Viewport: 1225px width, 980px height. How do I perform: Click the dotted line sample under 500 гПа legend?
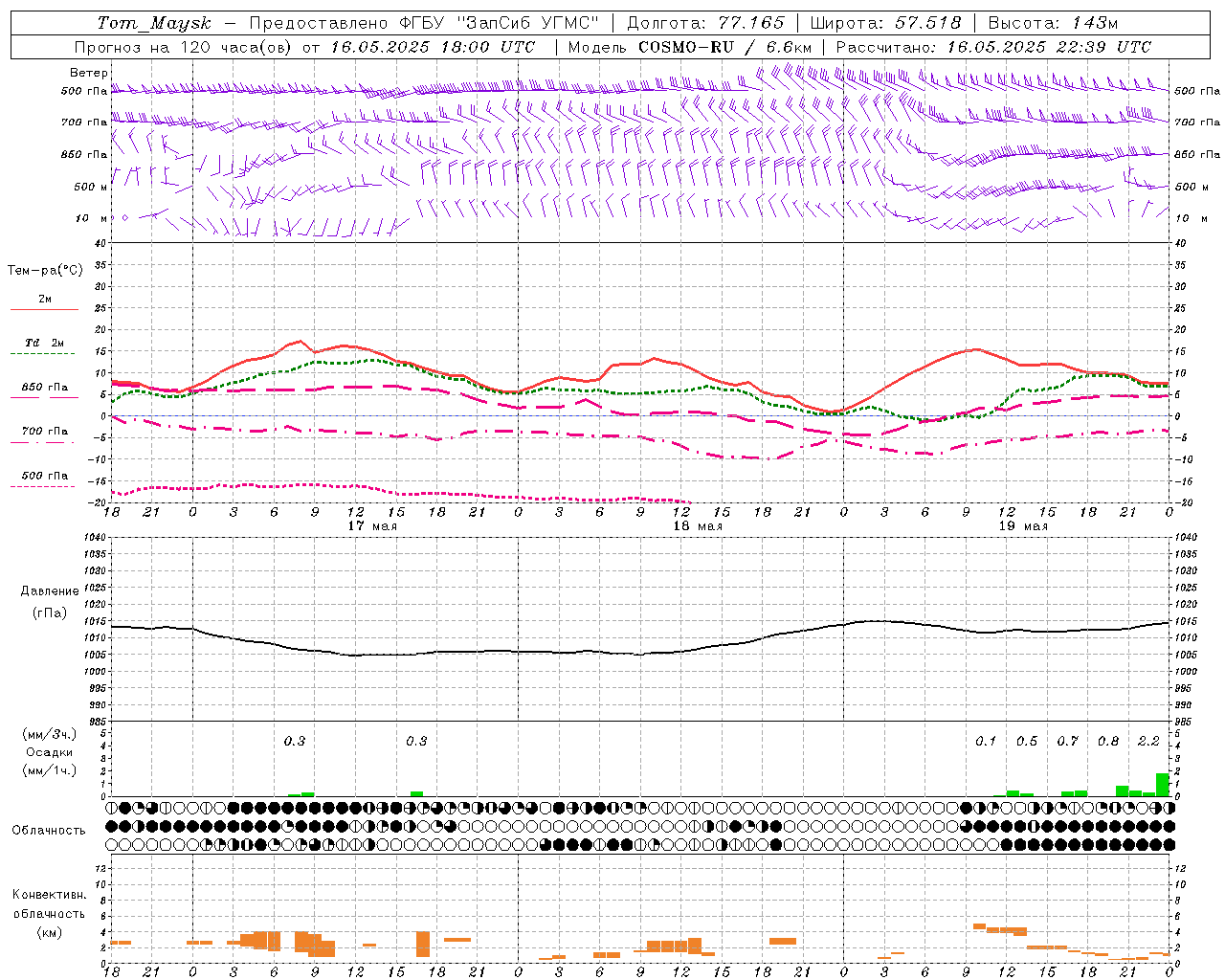tap(44, 487)
